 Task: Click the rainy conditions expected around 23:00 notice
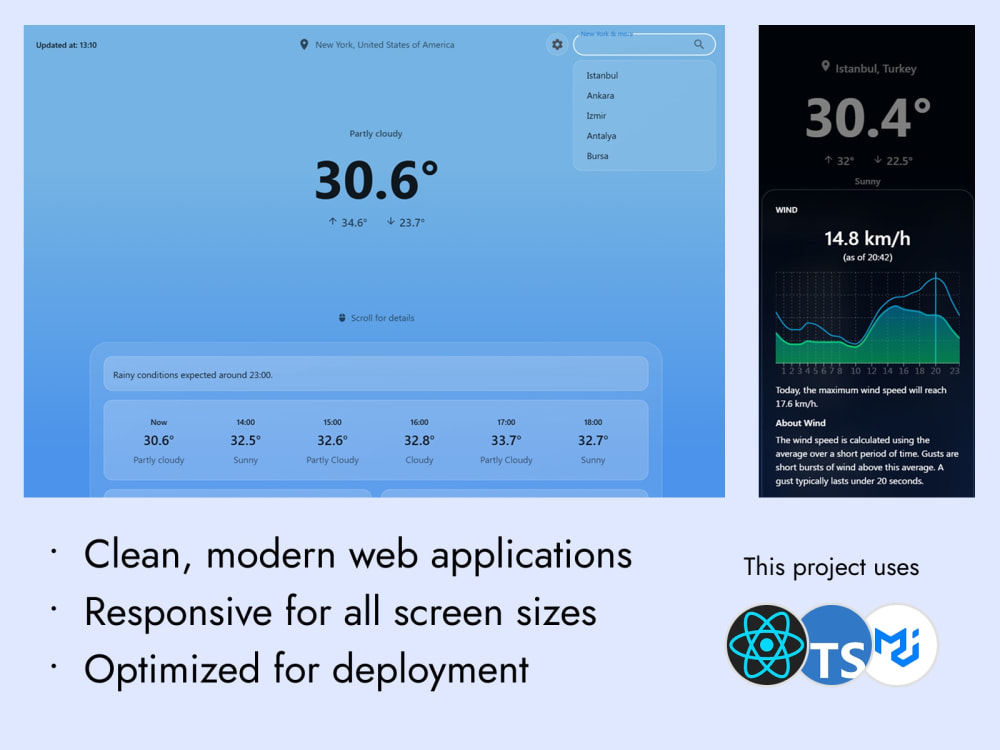(376, 374)
